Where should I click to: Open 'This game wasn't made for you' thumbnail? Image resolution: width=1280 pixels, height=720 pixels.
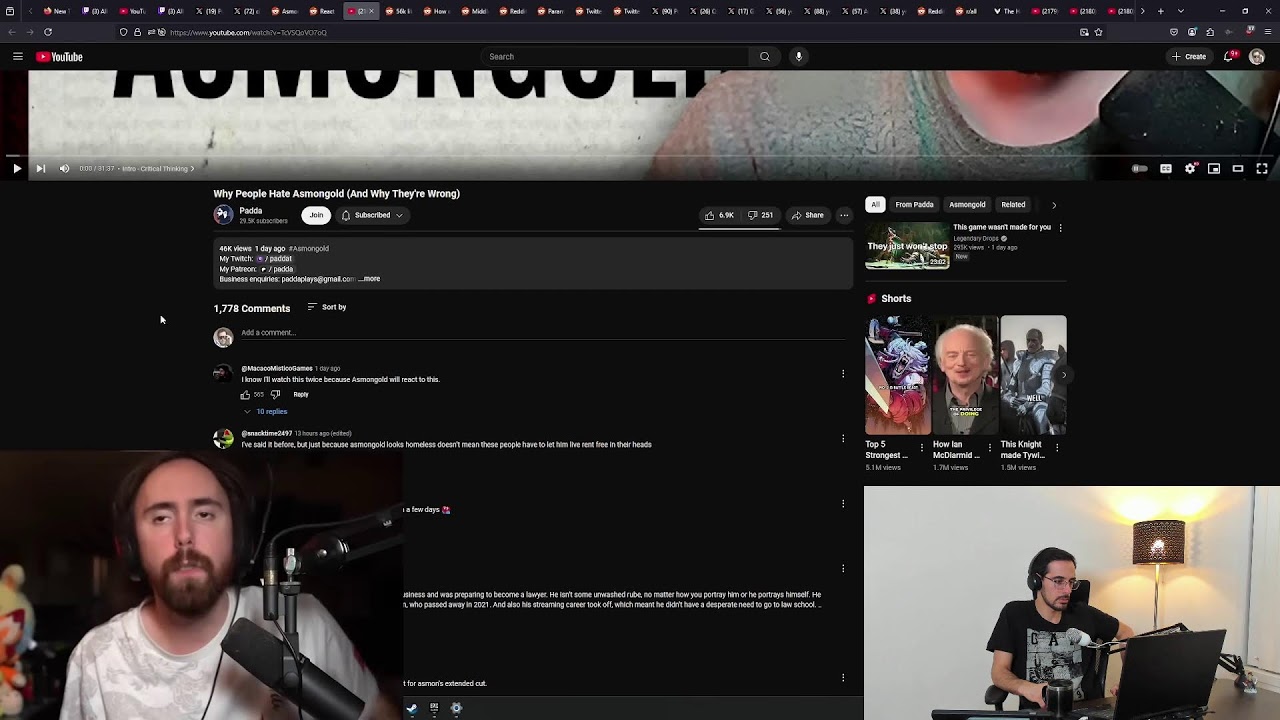(907, 246)
